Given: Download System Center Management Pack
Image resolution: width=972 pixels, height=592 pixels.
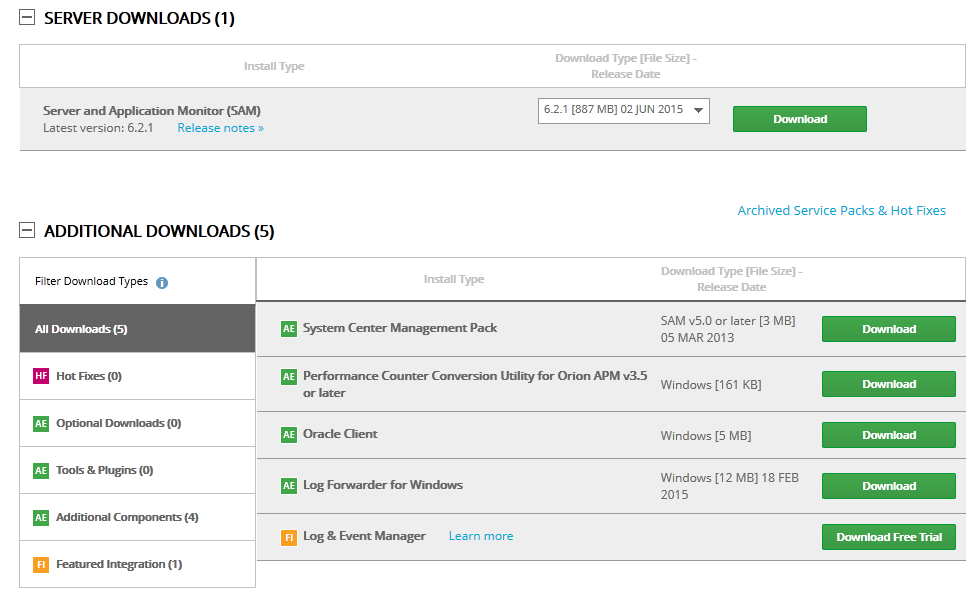Looking at the screenshot, I should (x=889, y=329).
